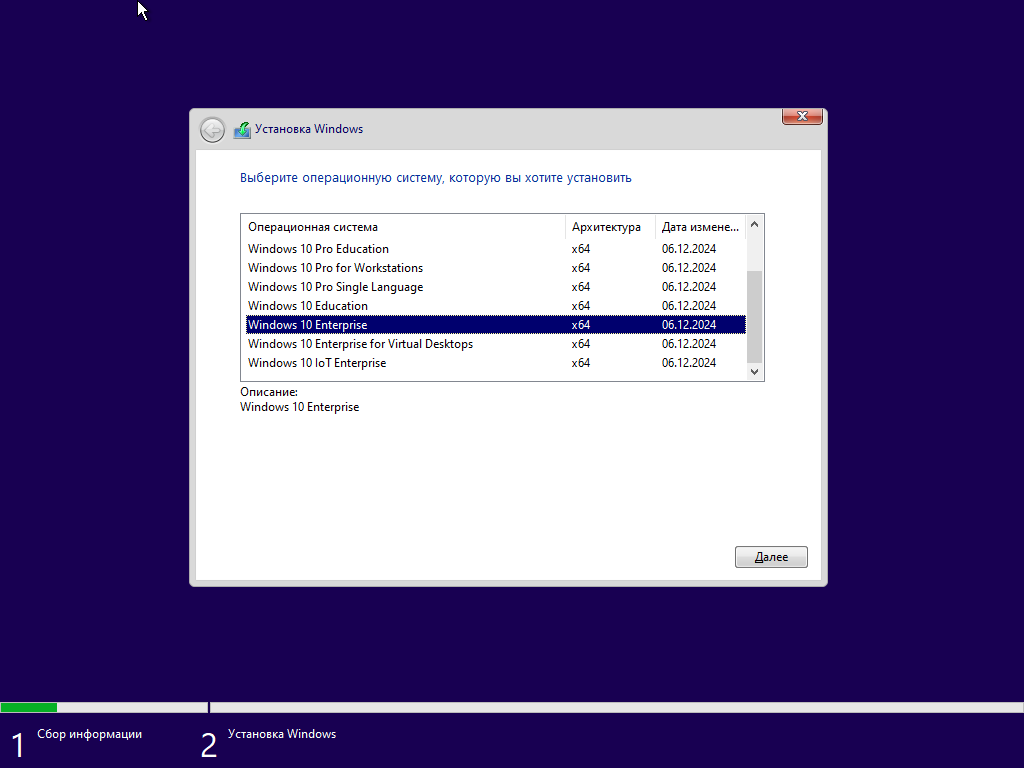
Task: Click x64 in Windows 10 Education row
Action: pos(581,306)
